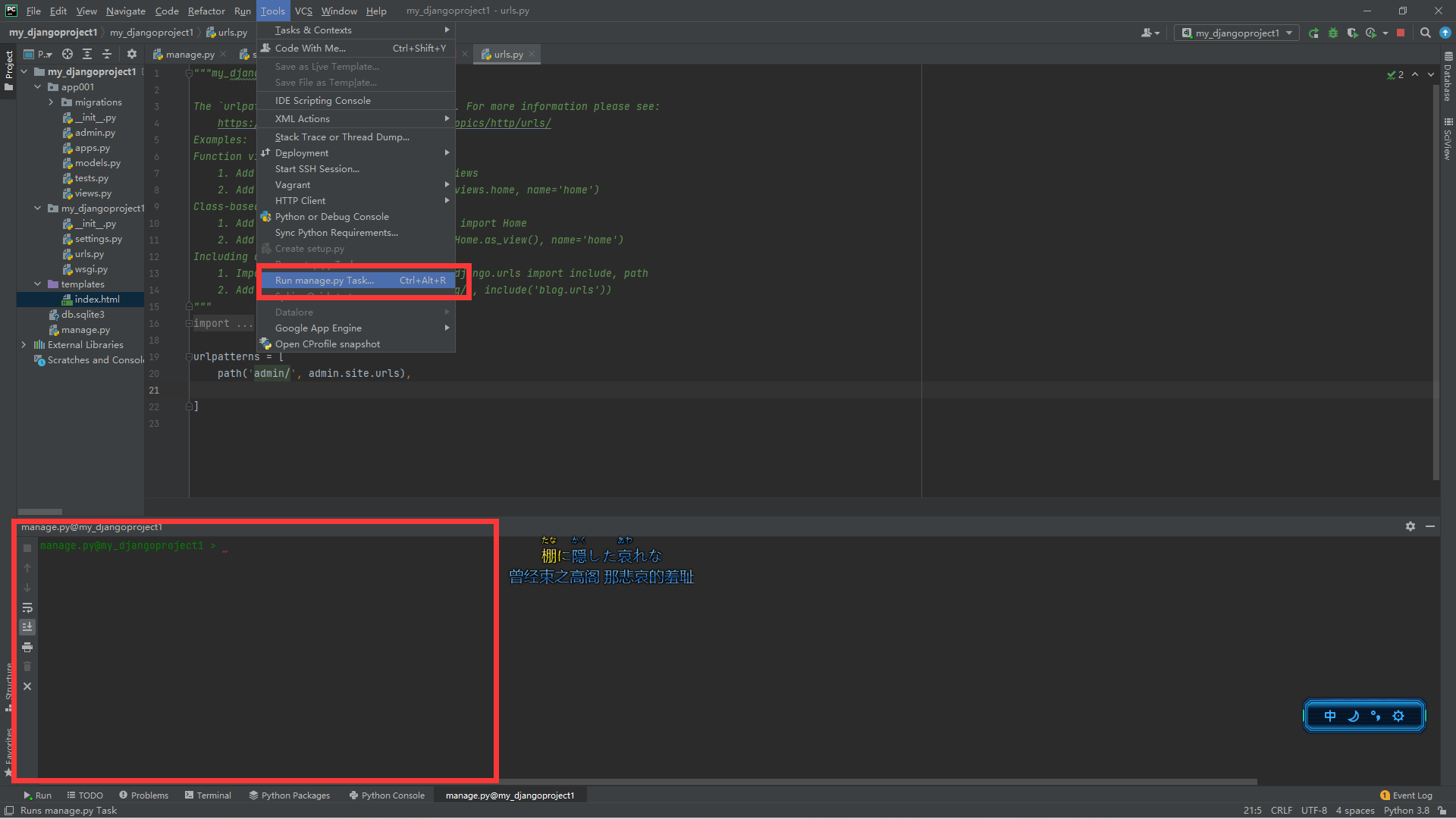This screenshot has height=819, width=1456.
Task: Switch to the Terminal tab
Action: (208, 795)
